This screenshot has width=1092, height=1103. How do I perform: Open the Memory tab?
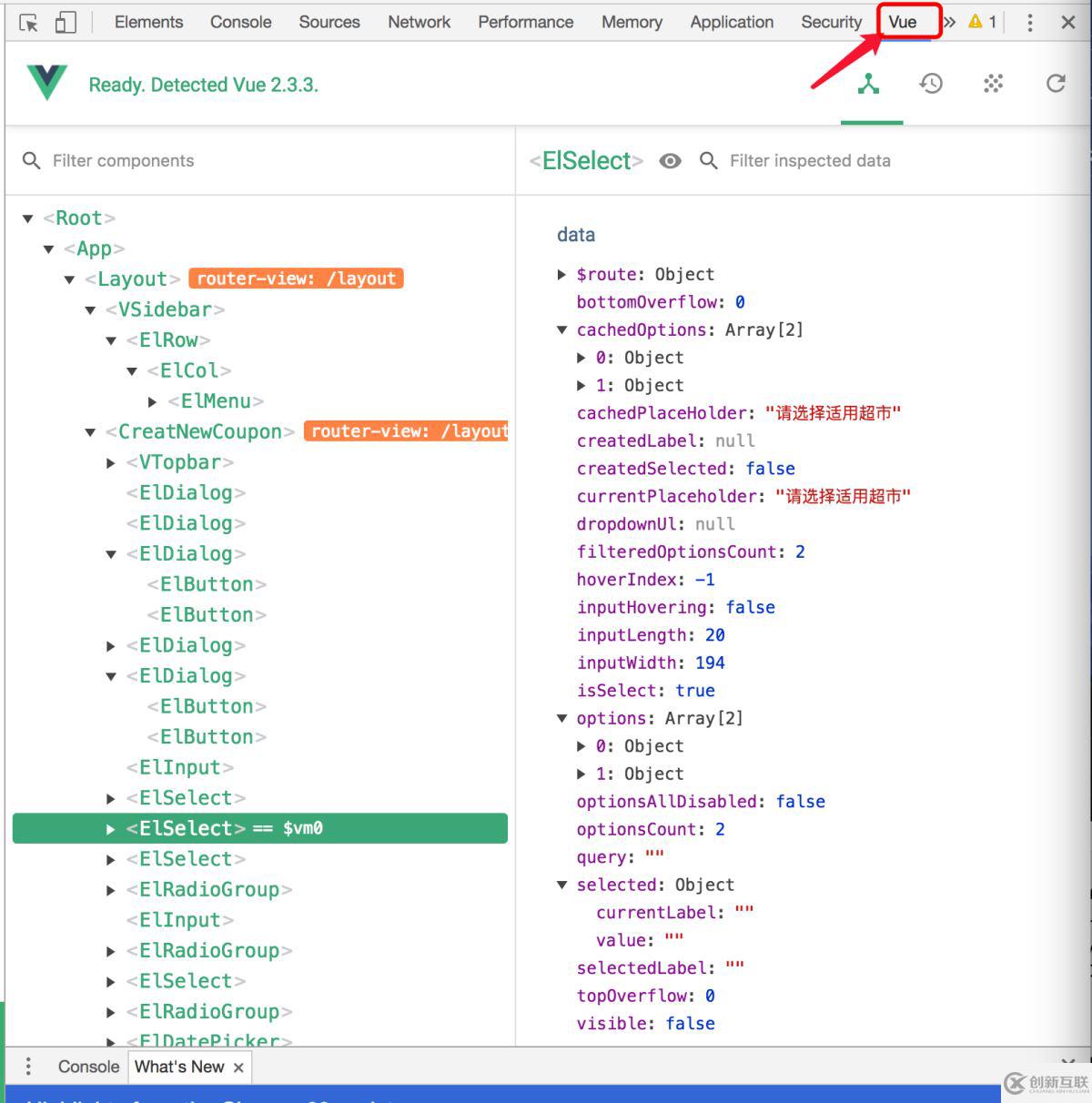[x=632, y=22]
